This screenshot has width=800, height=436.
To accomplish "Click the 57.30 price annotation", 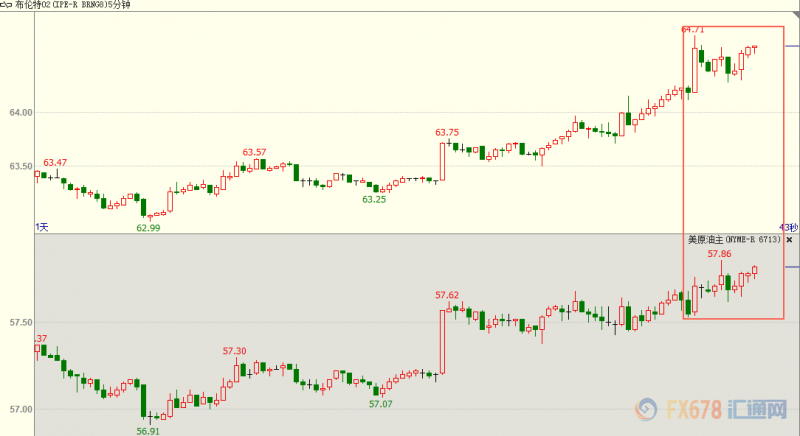I will (234, 351).
